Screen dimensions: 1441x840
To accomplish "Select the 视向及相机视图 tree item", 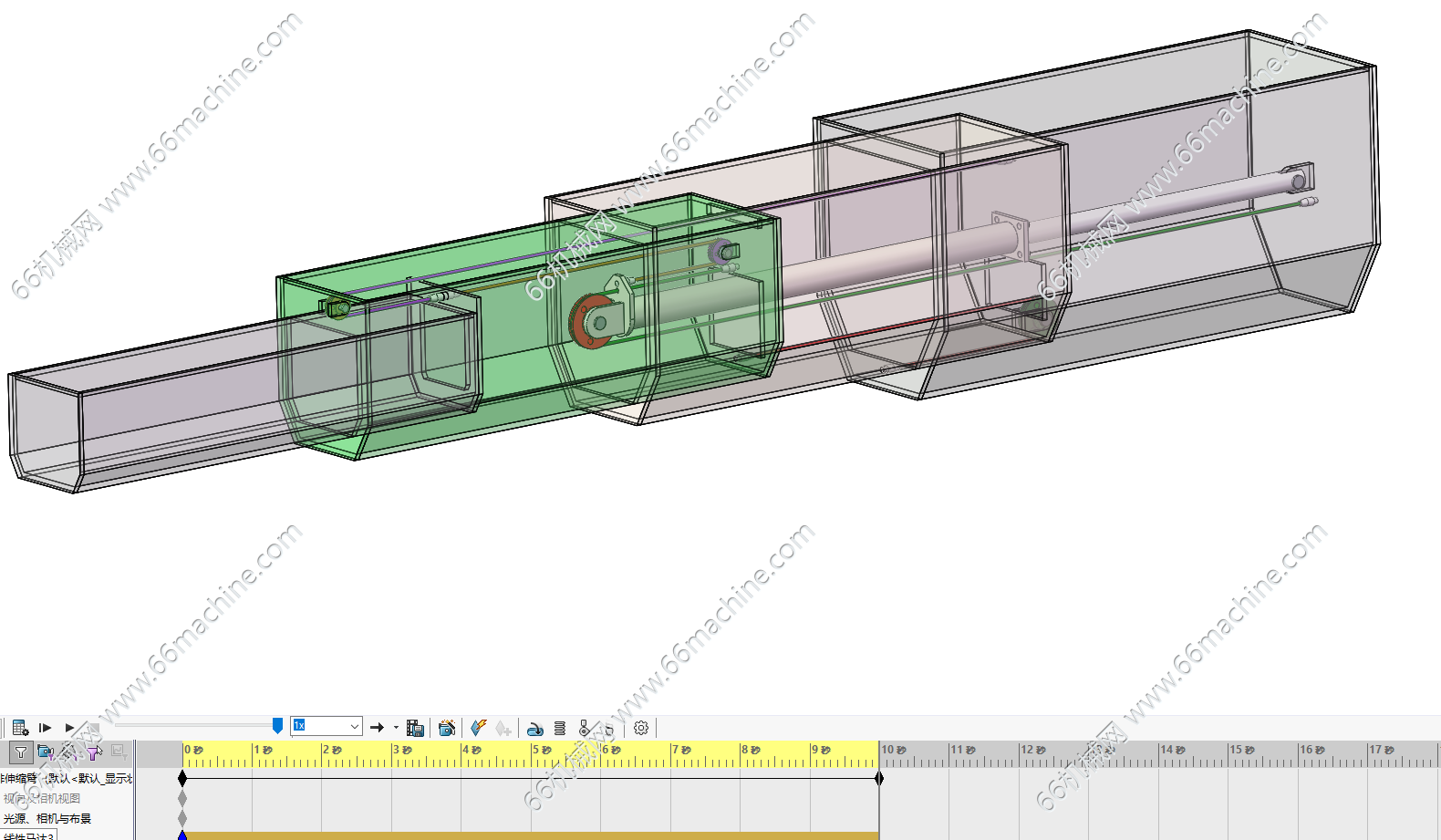I will [x=42, y=798].
